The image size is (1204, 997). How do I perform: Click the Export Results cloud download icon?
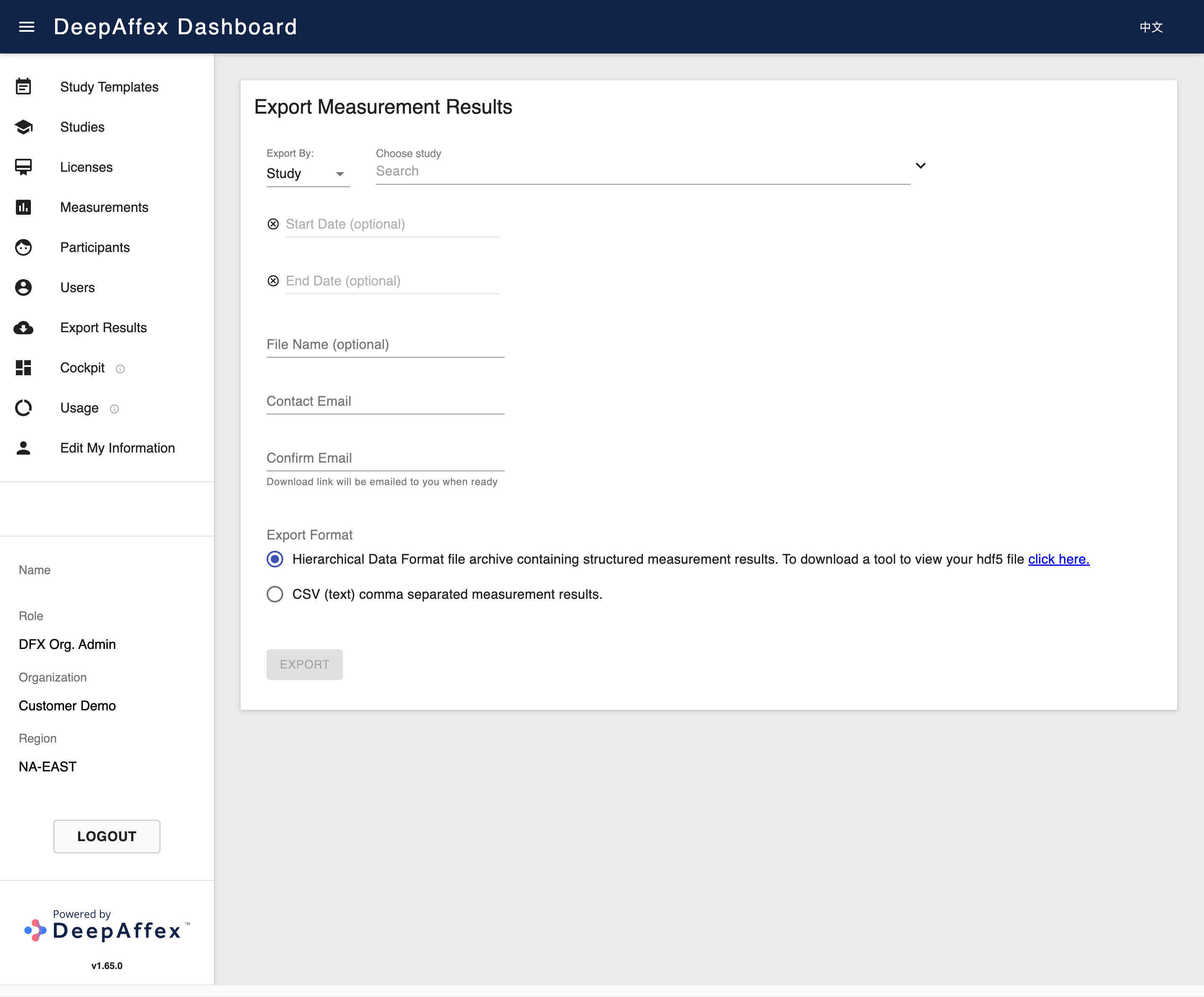(x=23, y=327)
